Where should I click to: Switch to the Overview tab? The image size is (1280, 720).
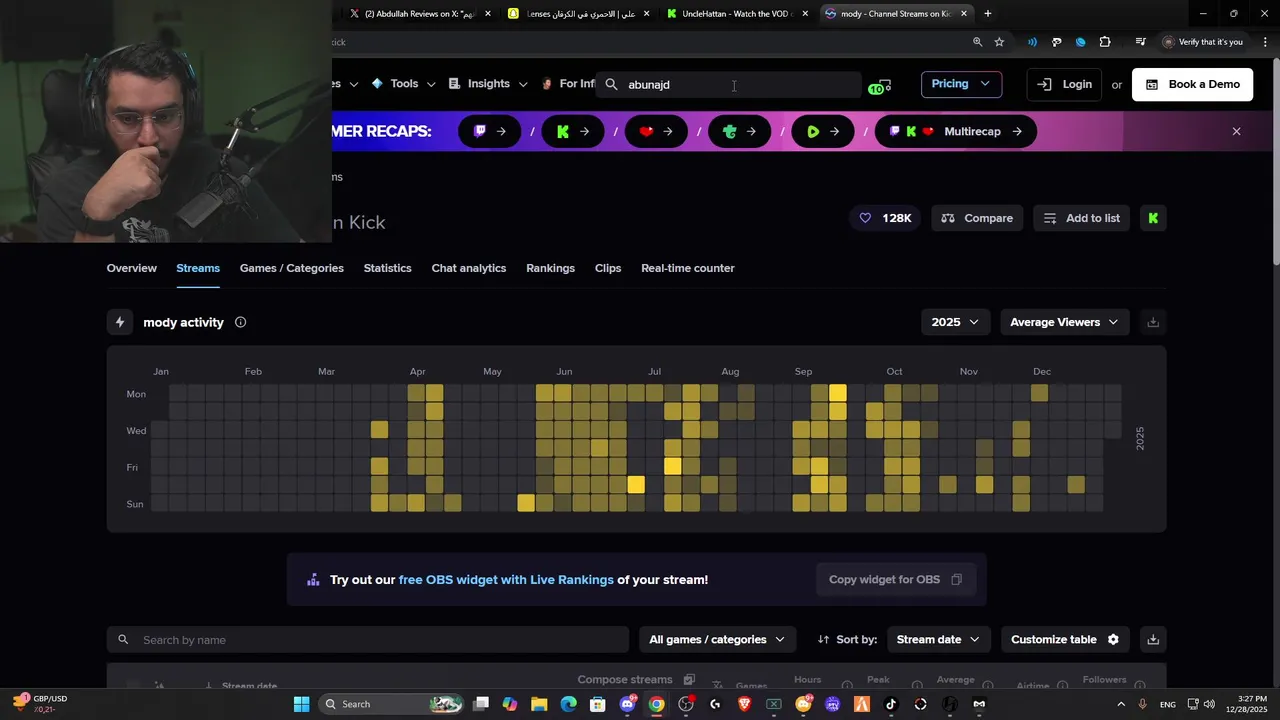132,268
